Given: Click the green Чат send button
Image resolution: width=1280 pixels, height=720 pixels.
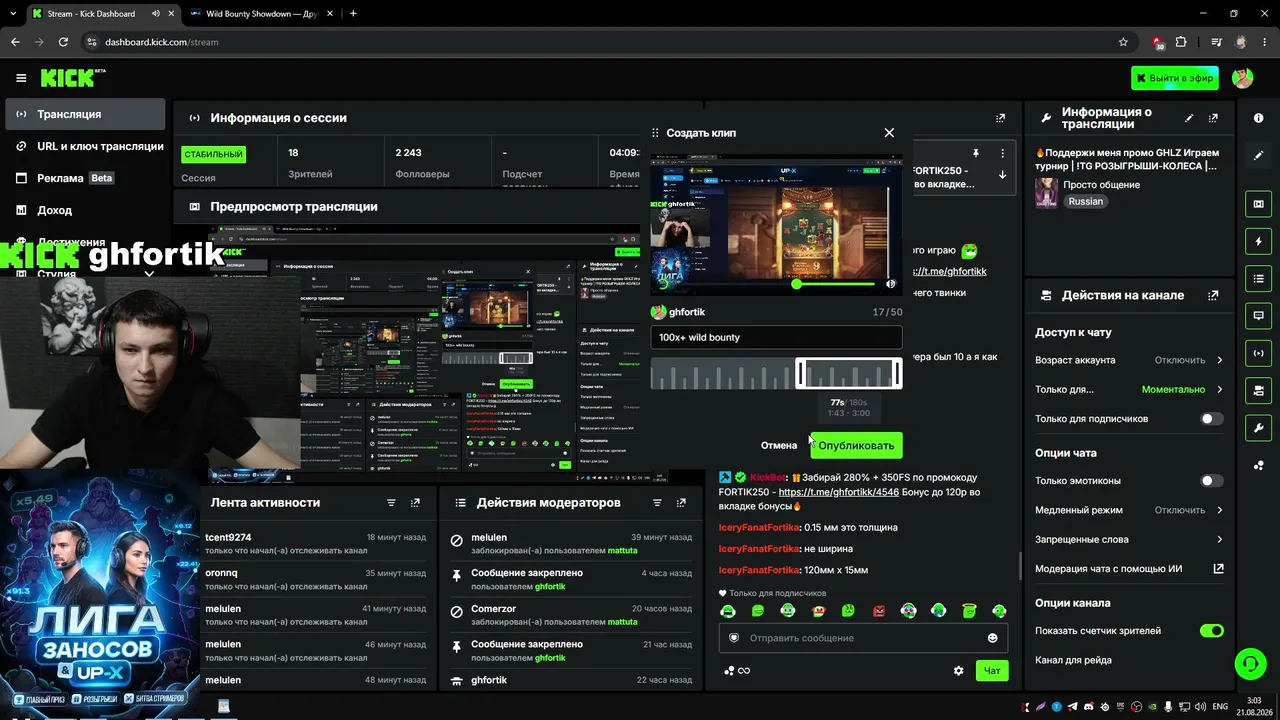Looking at the screenshot, I should click(992, 671).
